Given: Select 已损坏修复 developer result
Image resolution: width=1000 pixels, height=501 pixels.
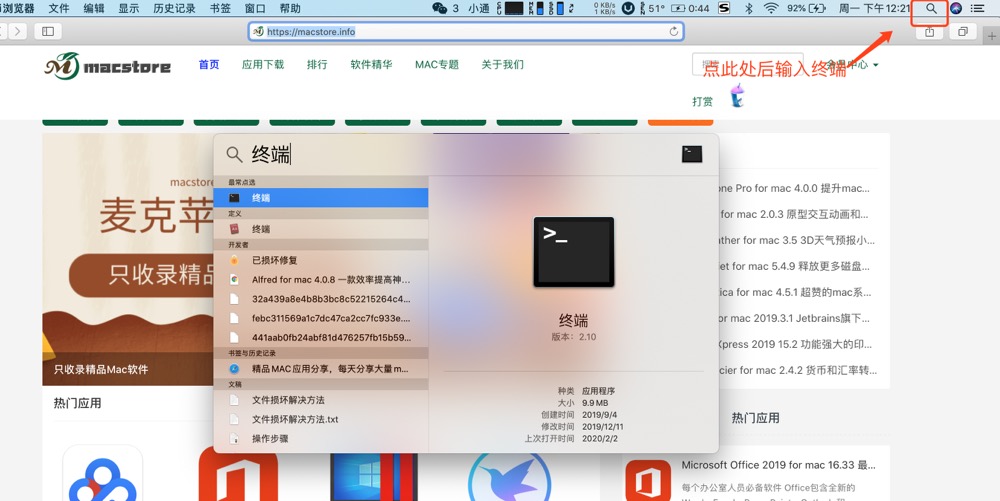Looking at the screenshot, I should [x=321, y=260].
